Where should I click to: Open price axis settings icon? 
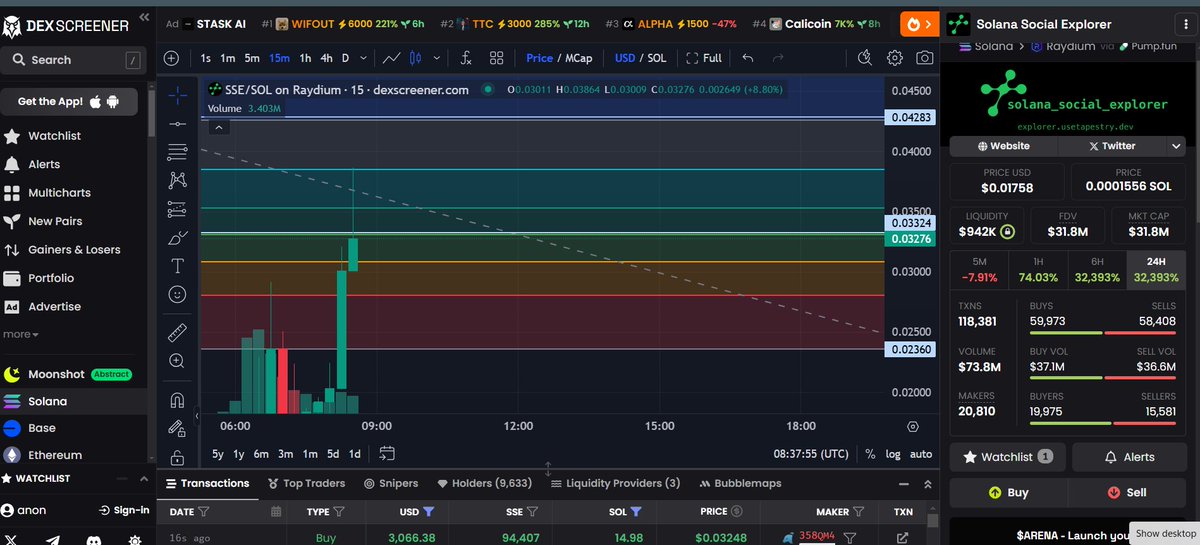[912, 426]
